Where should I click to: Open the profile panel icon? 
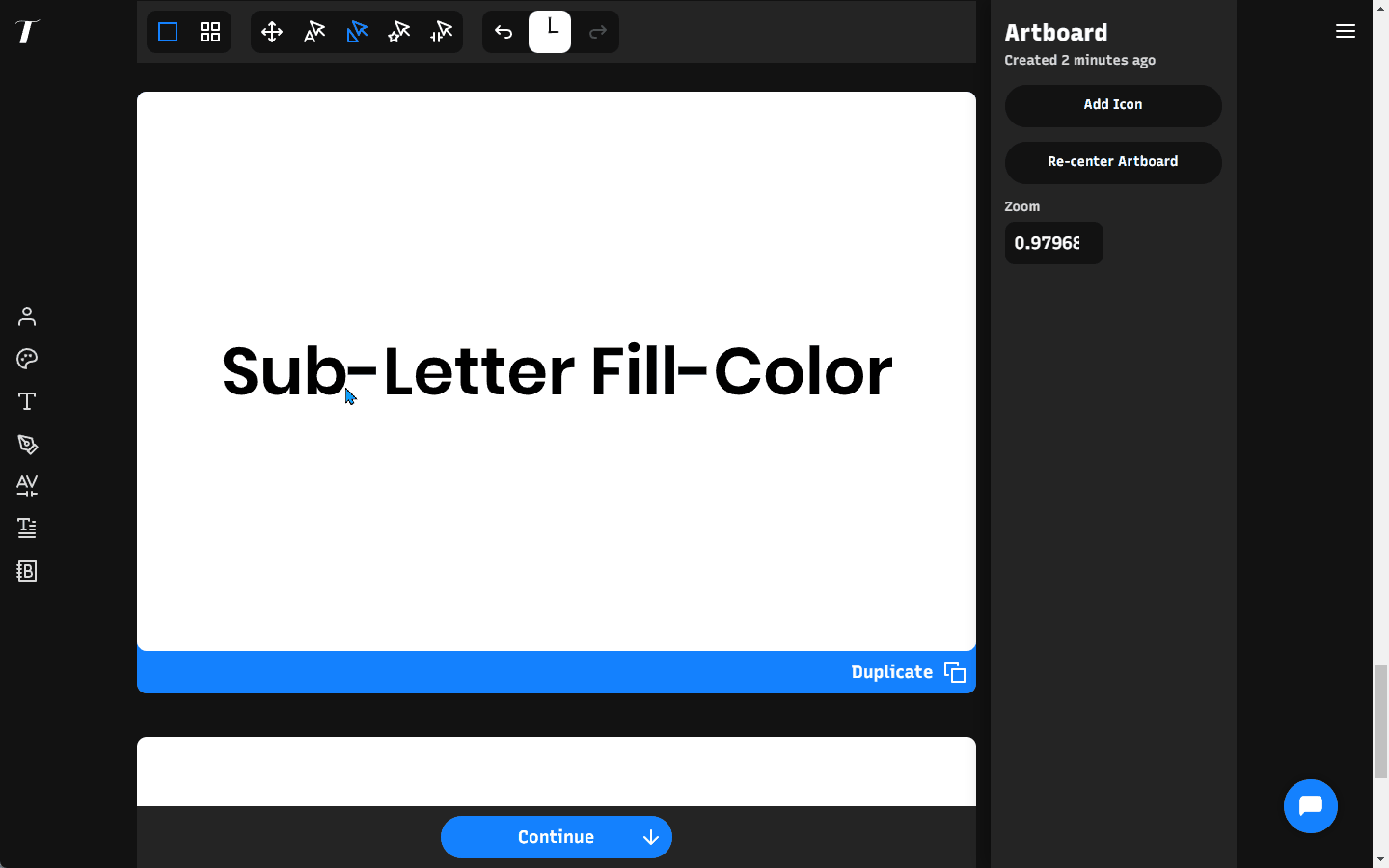click(26, 316)
